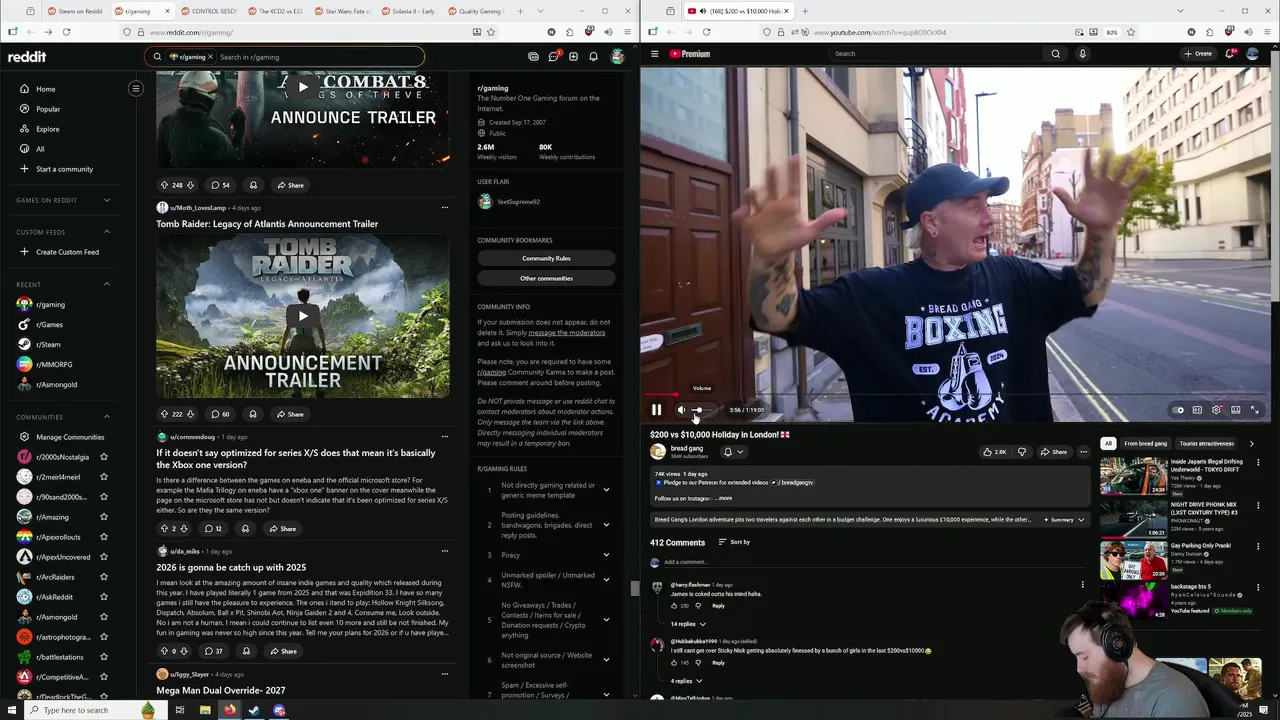
Task: Open the 60 comments on the Tomb Raider post
Action: point(220,414)
